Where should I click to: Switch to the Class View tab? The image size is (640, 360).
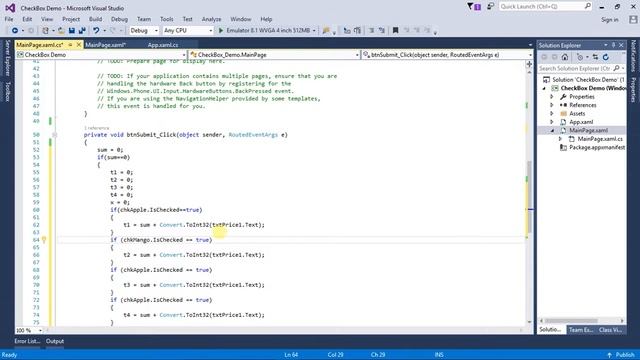(611, 330)
